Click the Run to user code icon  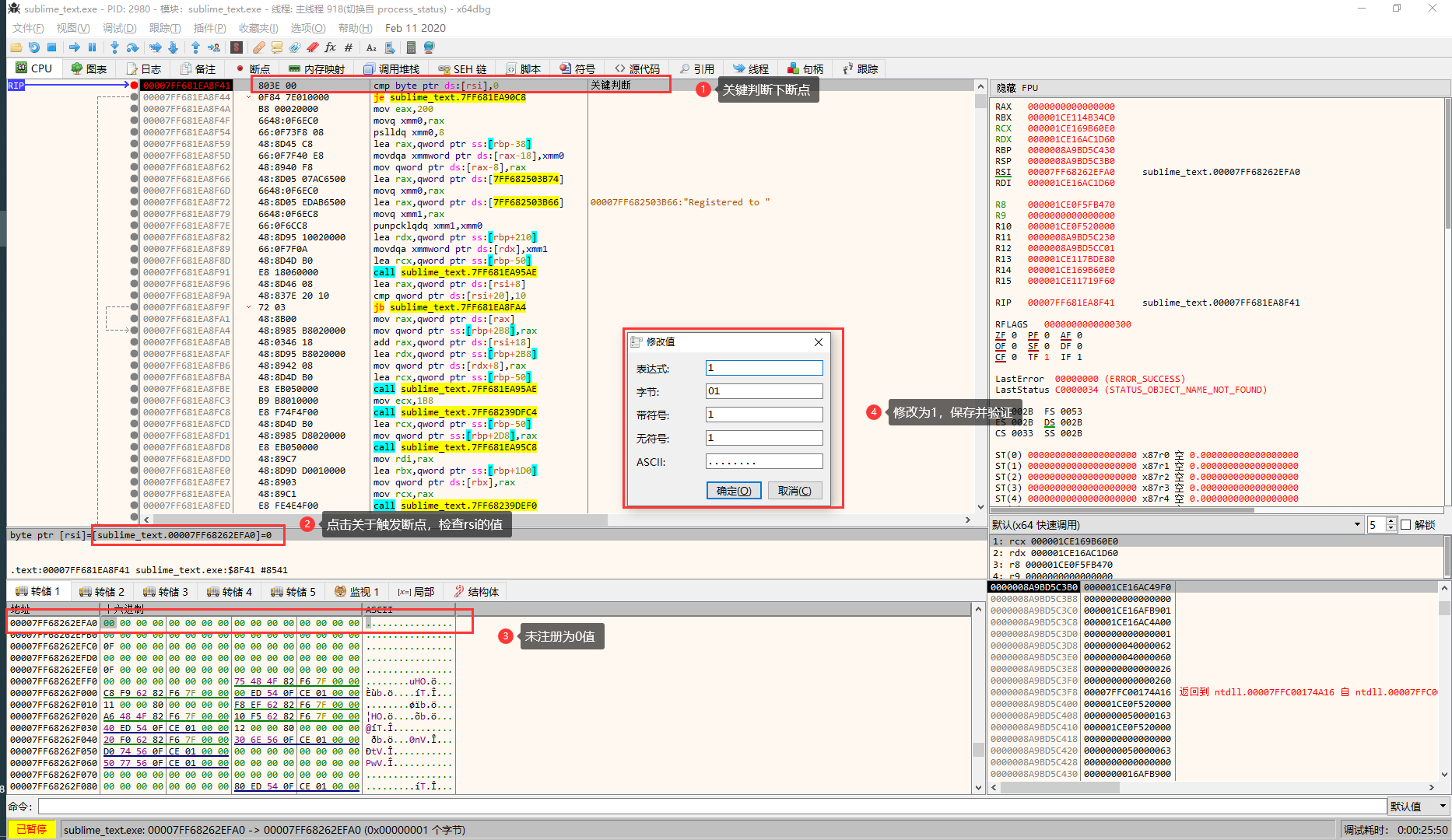point(214,47)
